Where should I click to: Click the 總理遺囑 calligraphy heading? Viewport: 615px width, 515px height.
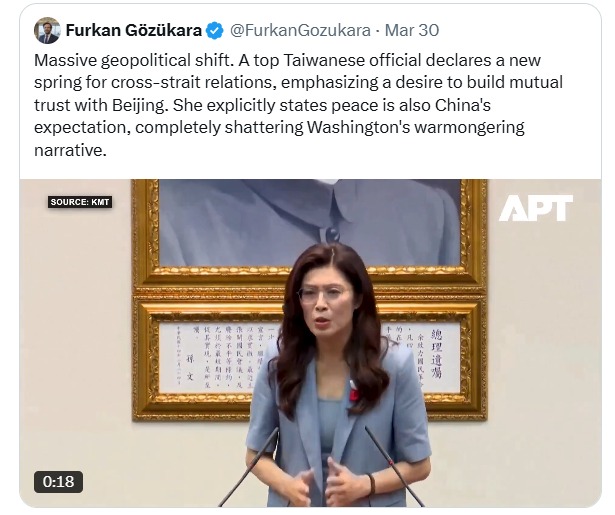(x=436, y=354)
